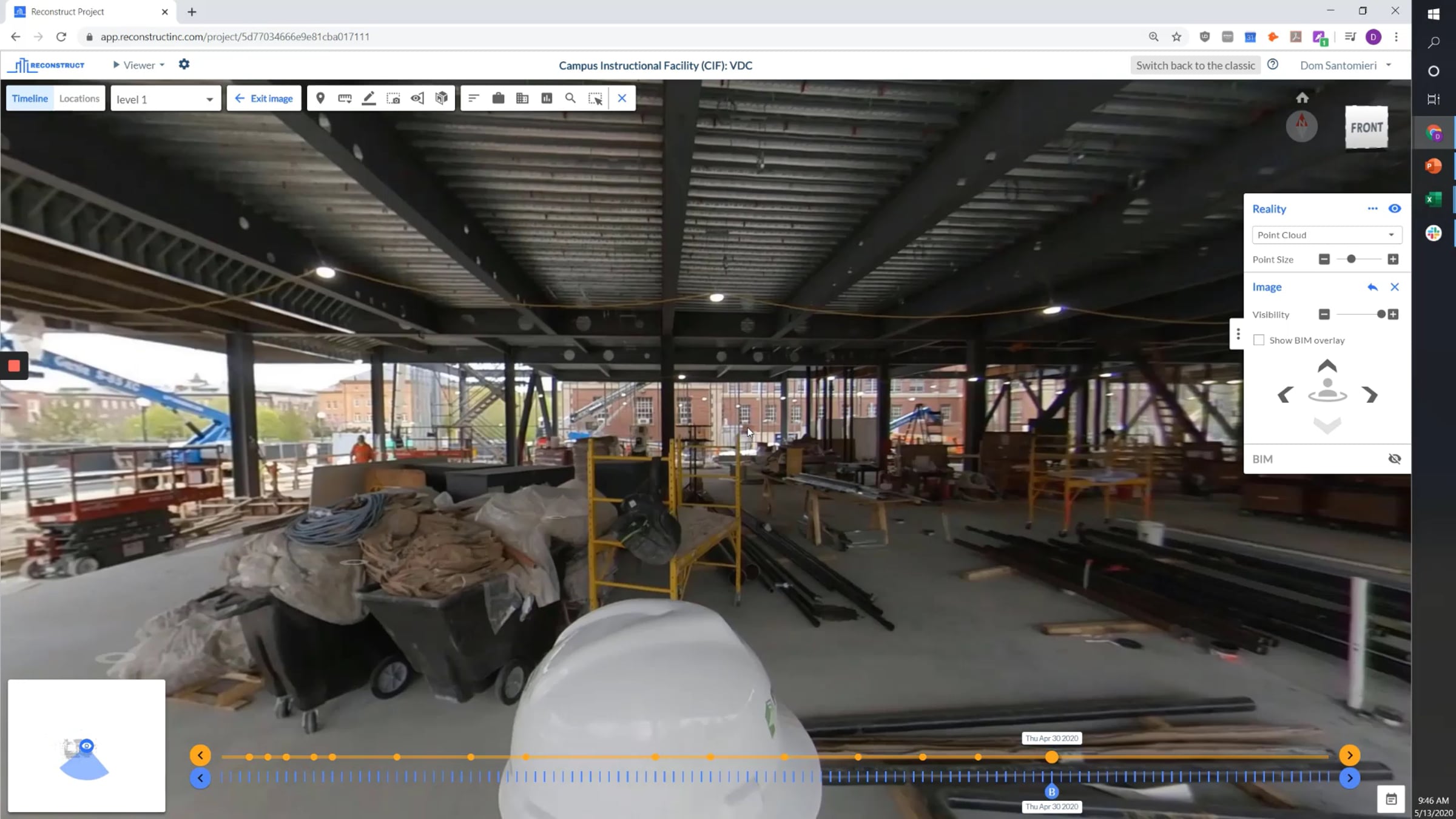Increase image Visibility with plus button
Viewport: 1456px width, 819px height.
[x=1393, y=314]
